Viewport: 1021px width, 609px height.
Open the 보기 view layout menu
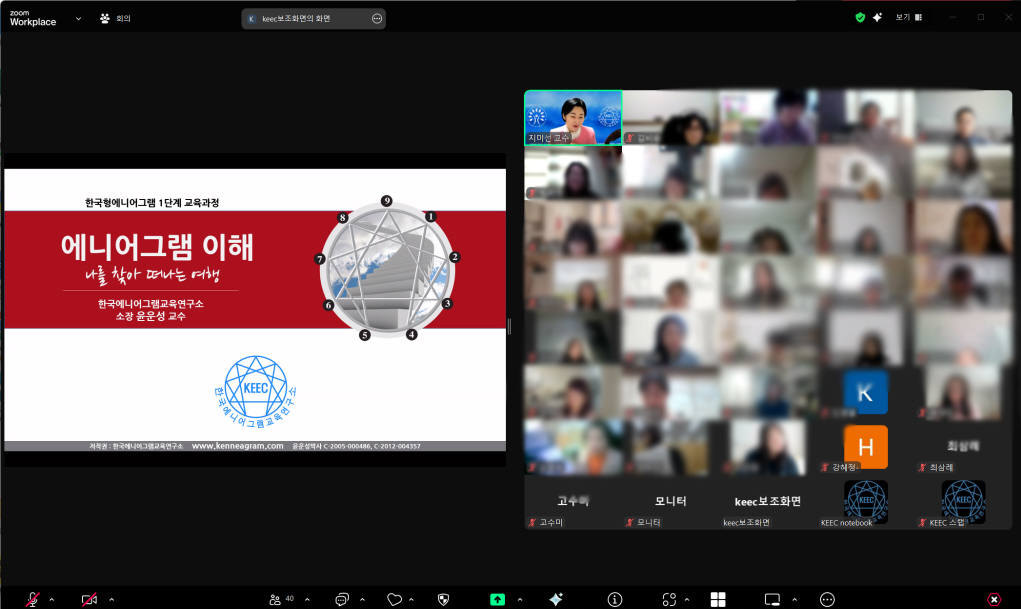[x=908, y=18]
